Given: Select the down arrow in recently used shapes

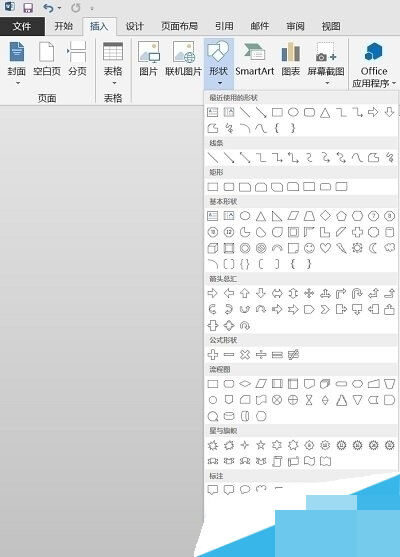Looking at the screenshot, I should [x=390, y=113].
